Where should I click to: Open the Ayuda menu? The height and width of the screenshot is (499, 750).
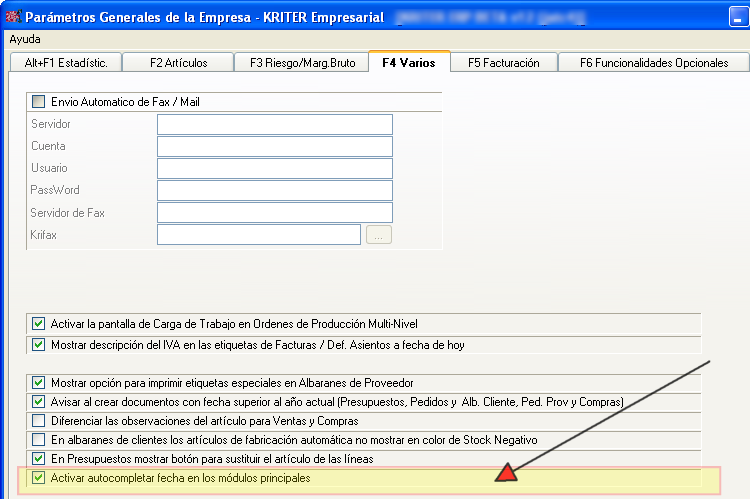click(25, 39)
